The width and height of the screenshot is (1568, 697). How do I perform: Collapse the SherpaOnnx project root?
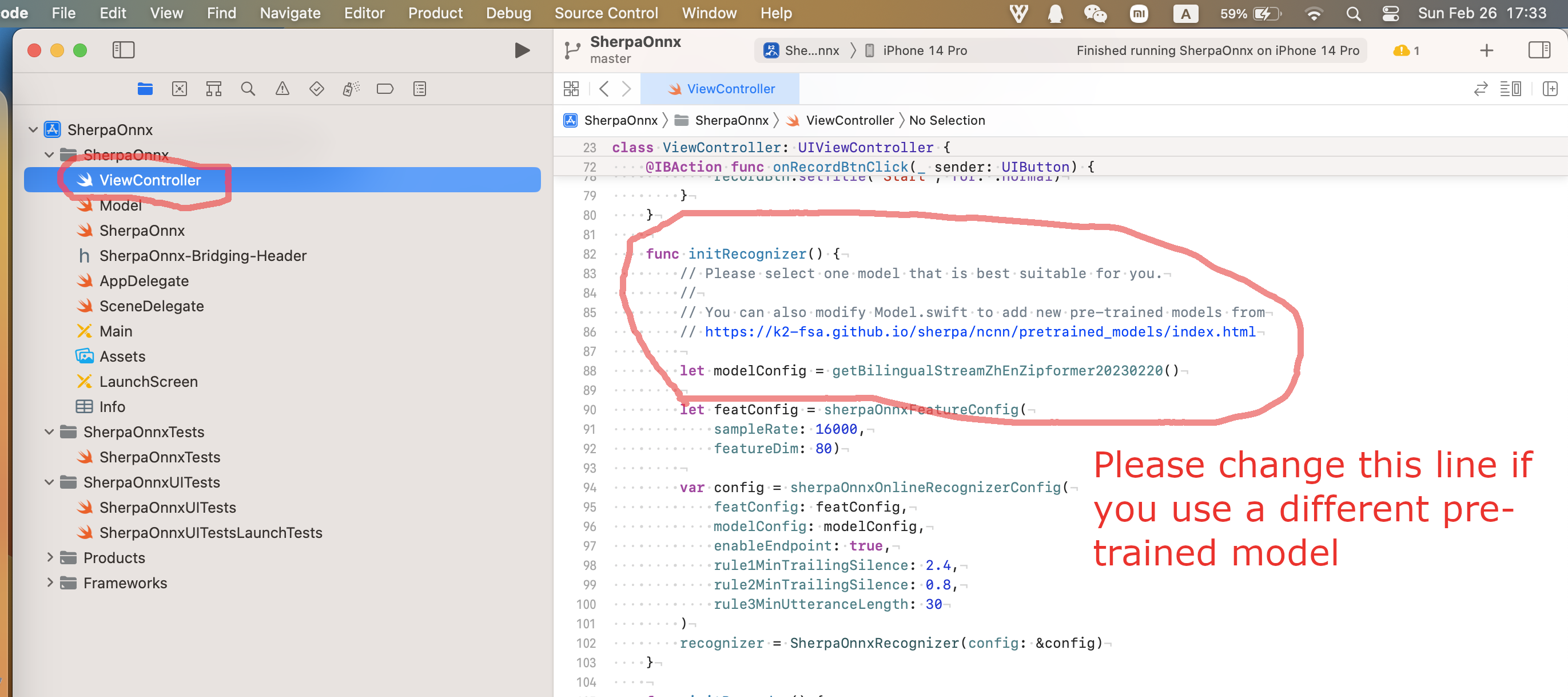(34, 130)
